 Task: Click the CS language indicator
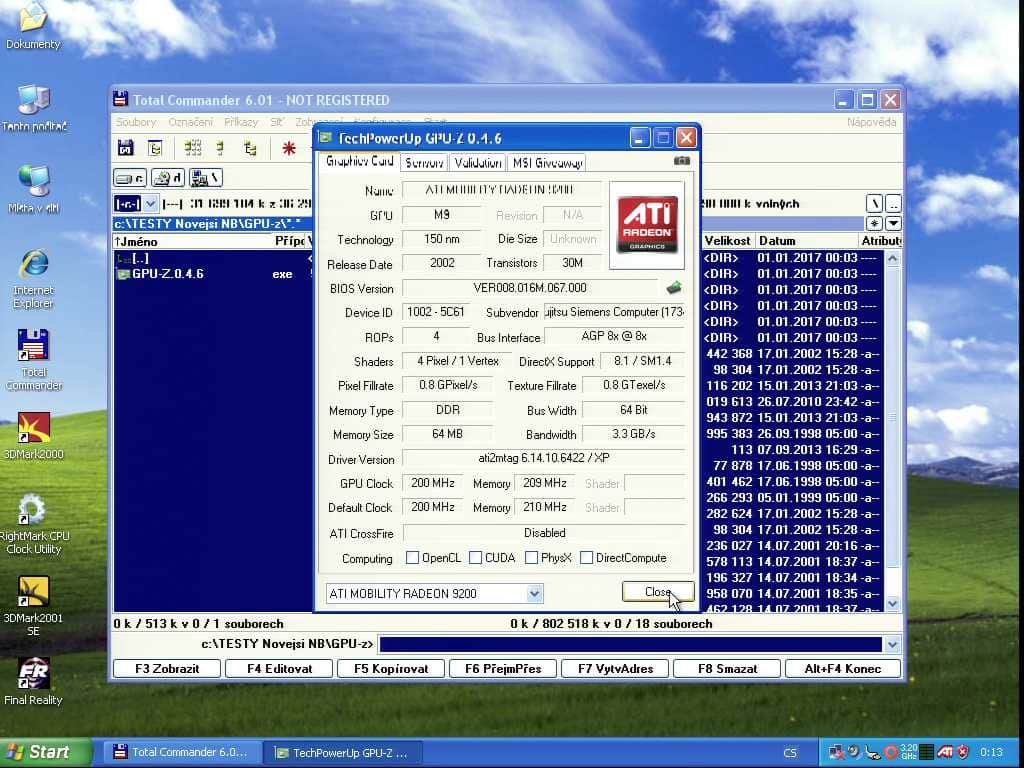click(x=790, y=753)
